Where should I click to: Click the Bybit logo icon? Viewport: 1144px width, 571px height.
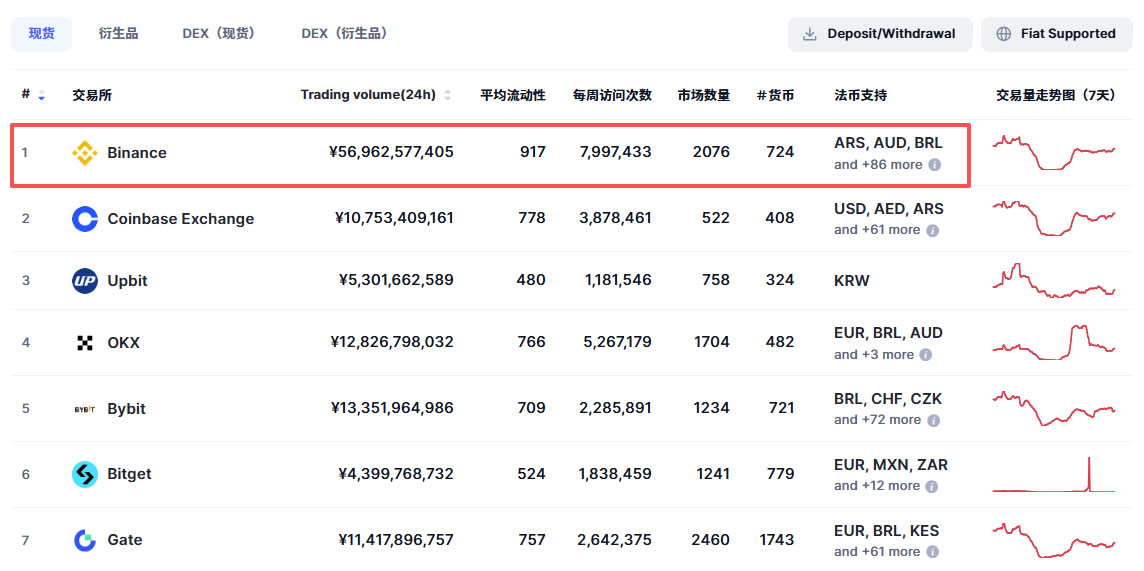point(85,409)
